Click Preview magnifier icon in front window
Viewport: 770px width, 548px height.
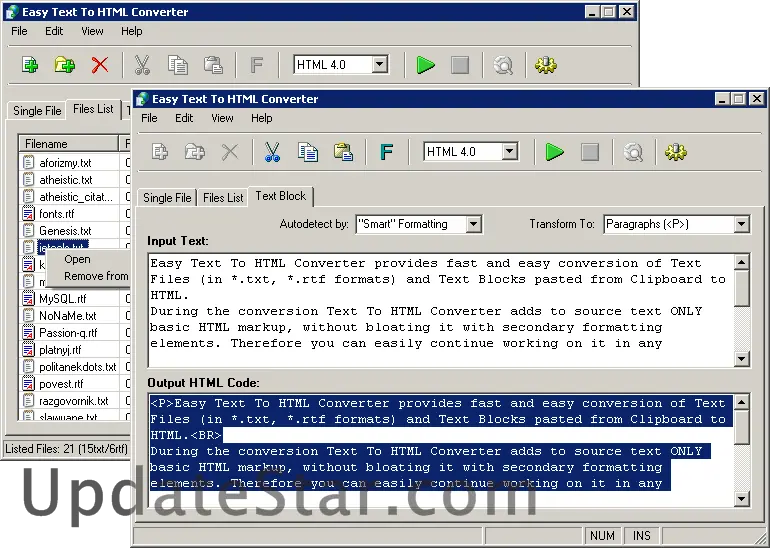pos(633,152)
